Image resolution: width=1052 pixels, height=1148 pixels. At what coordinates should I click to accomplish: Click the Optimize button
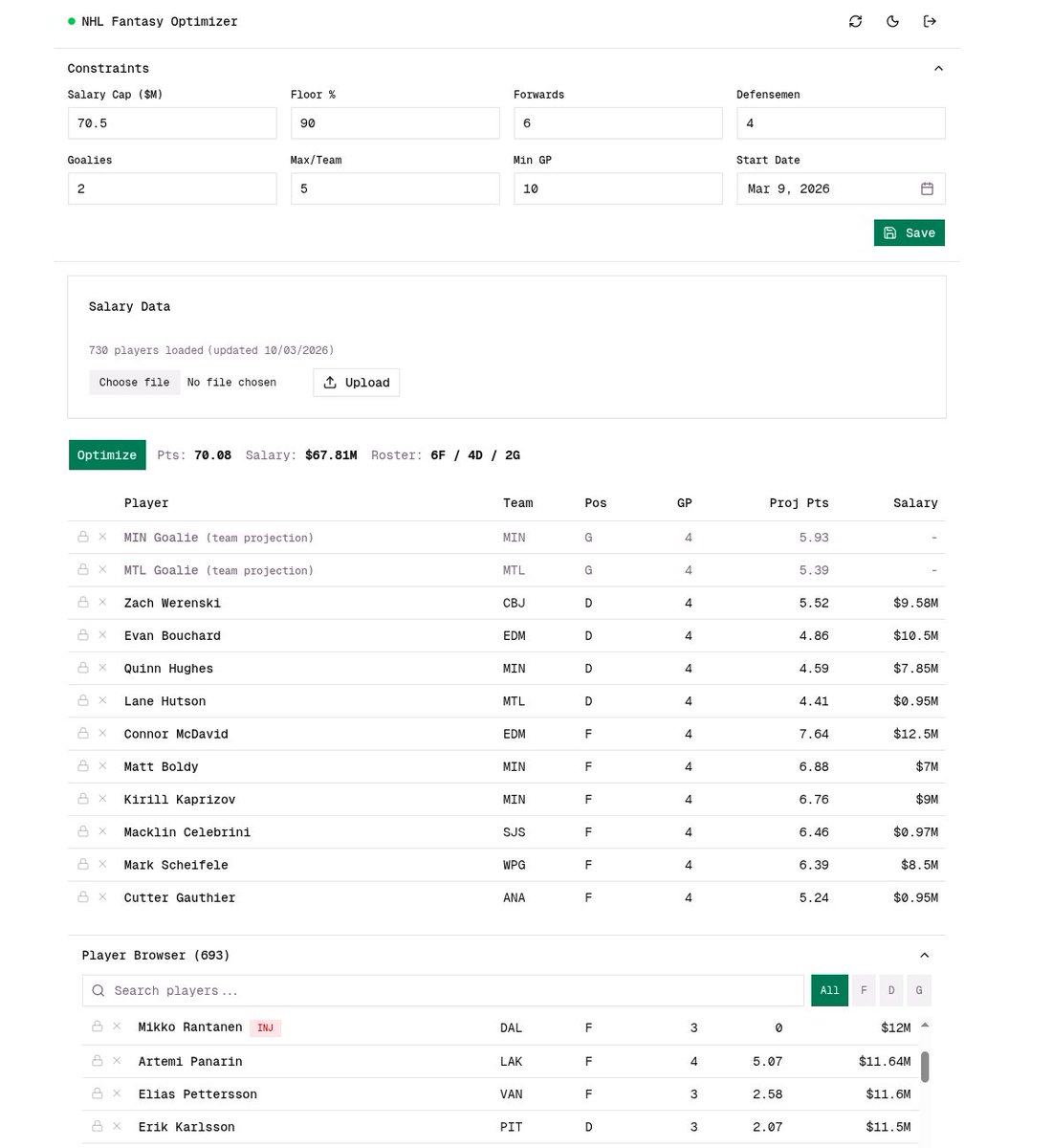point(107,454)
